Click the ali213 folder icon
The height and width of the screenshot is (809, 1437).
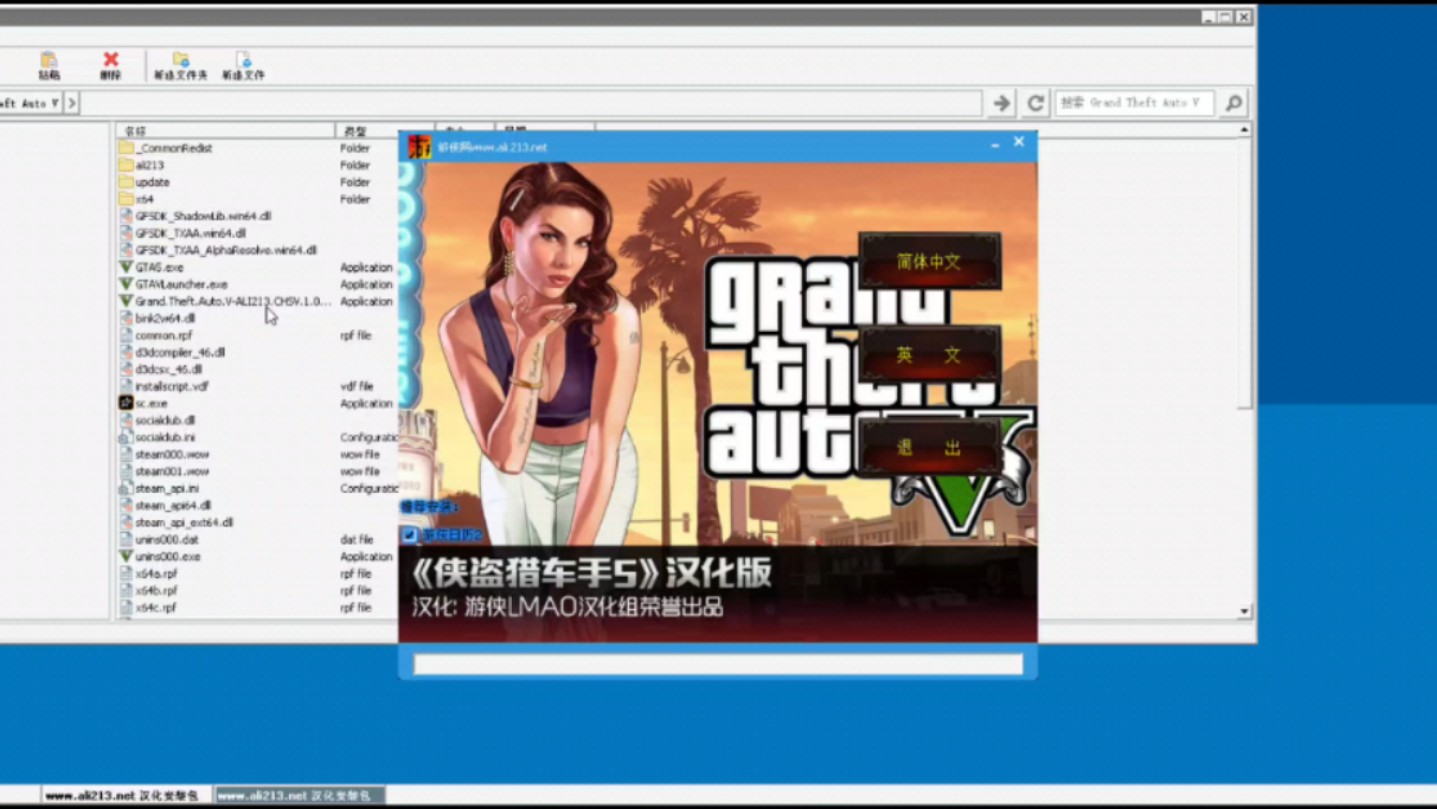pos(126,165)
